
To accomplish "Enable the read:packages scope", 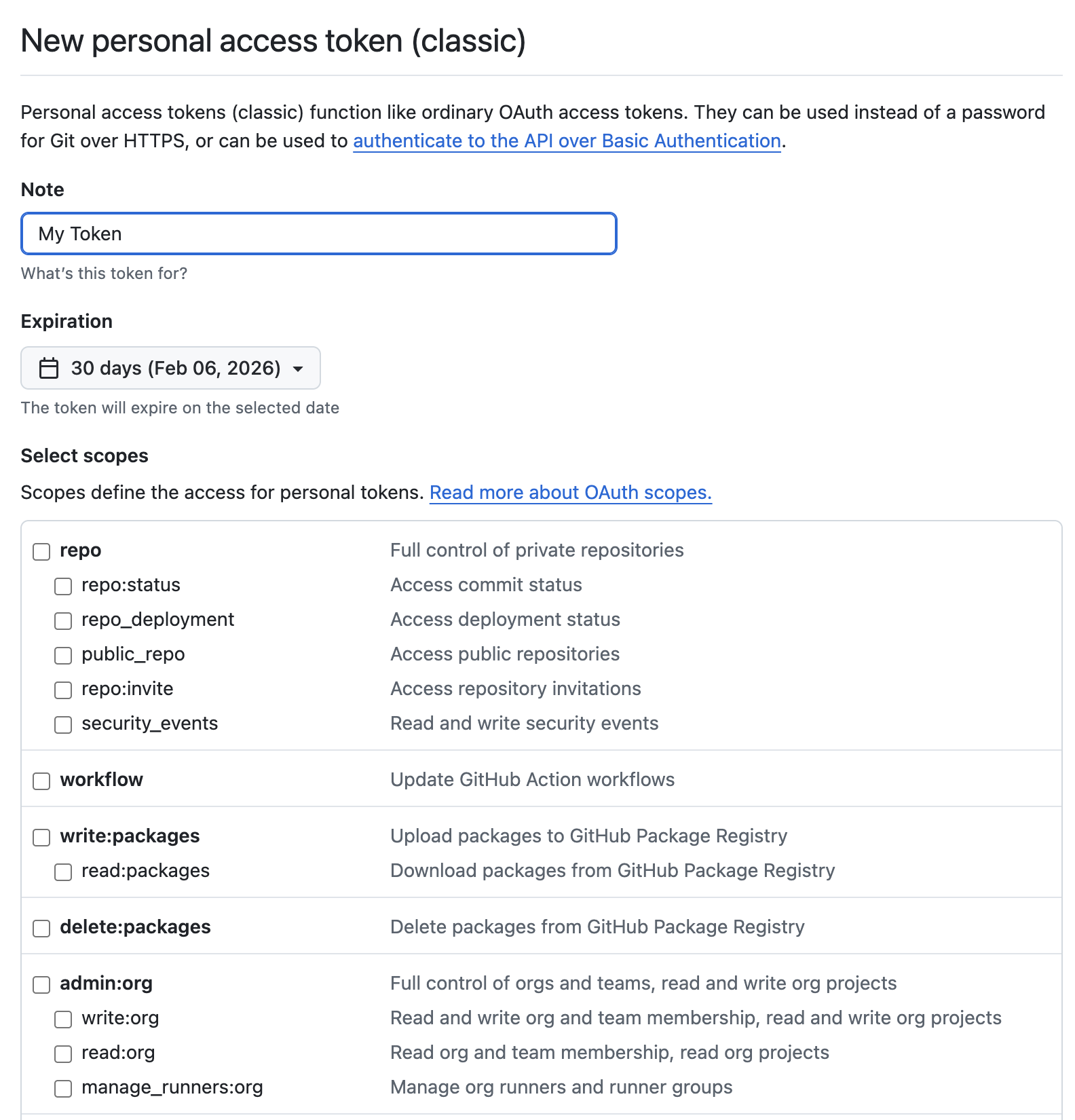I will pyautogui.click(x=63, y=872).
